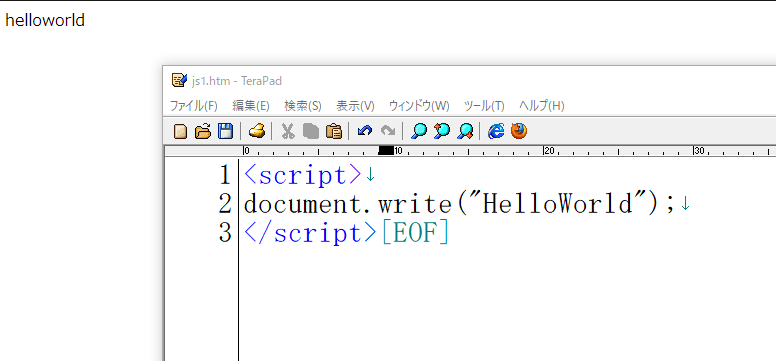Screen dimensions: 776x361
Task: Preview in Firefox browser icon
Action: [519, 131]
